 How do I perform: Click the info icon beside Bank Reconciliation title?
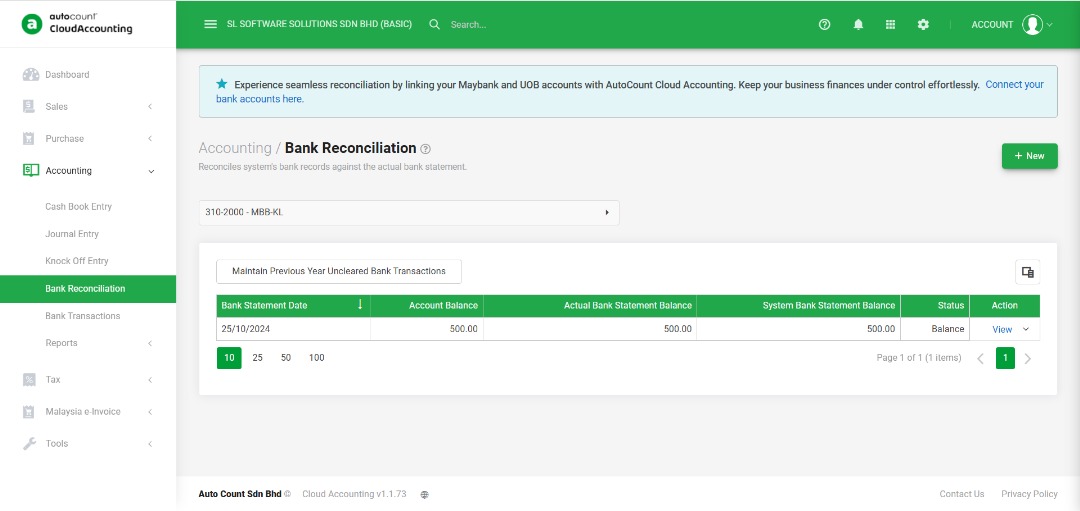(x=426, y=149)
